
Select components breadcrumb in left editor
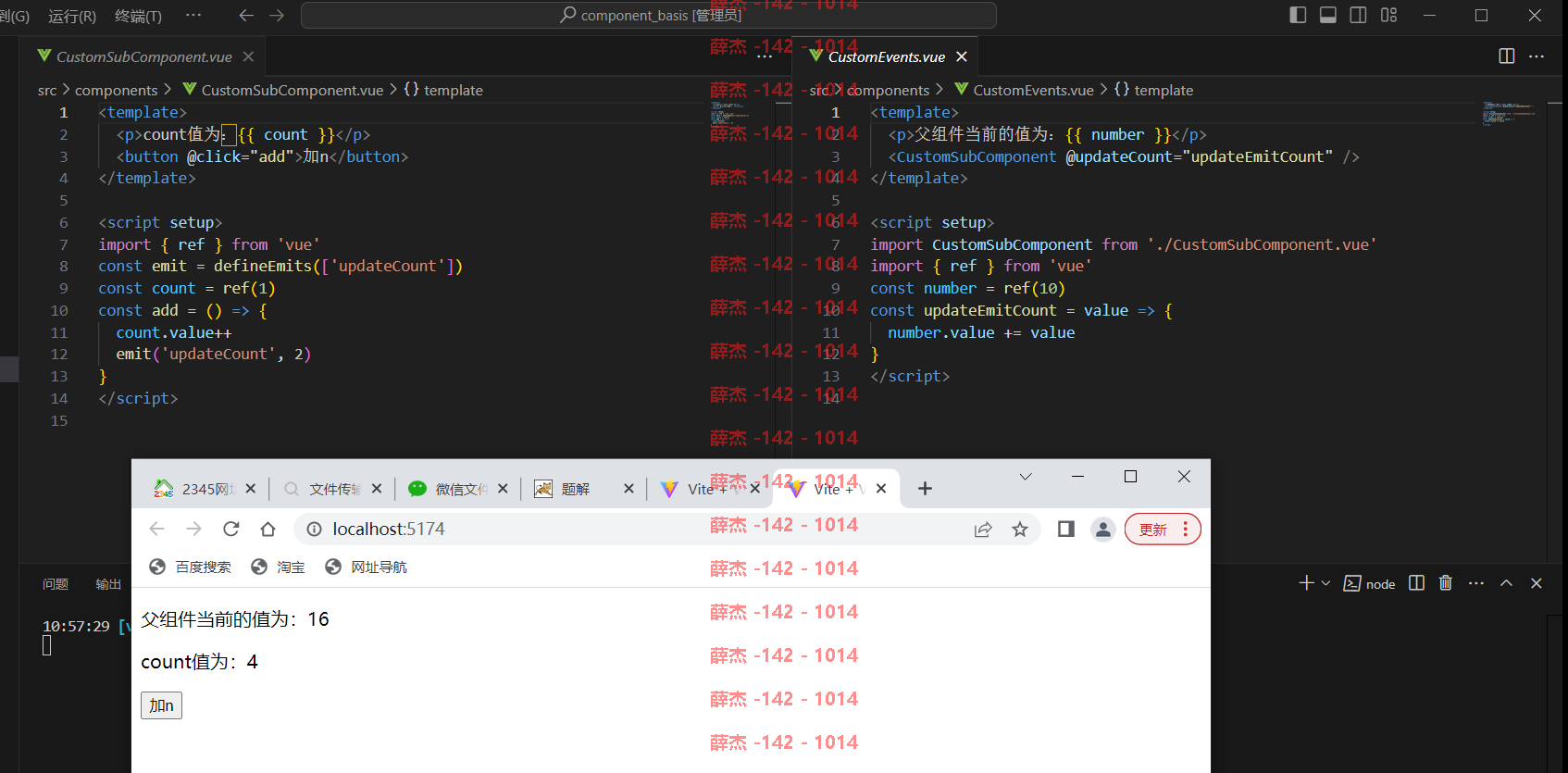pos(117,90)
